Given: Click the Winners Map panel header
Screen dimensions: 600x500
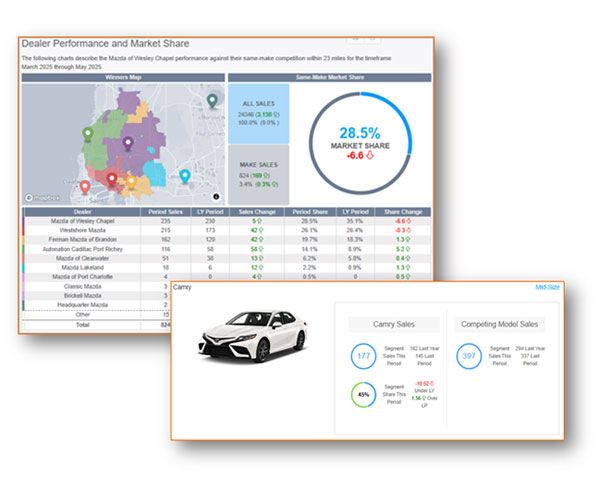Looking at the screenshot, I should [123, 77].
